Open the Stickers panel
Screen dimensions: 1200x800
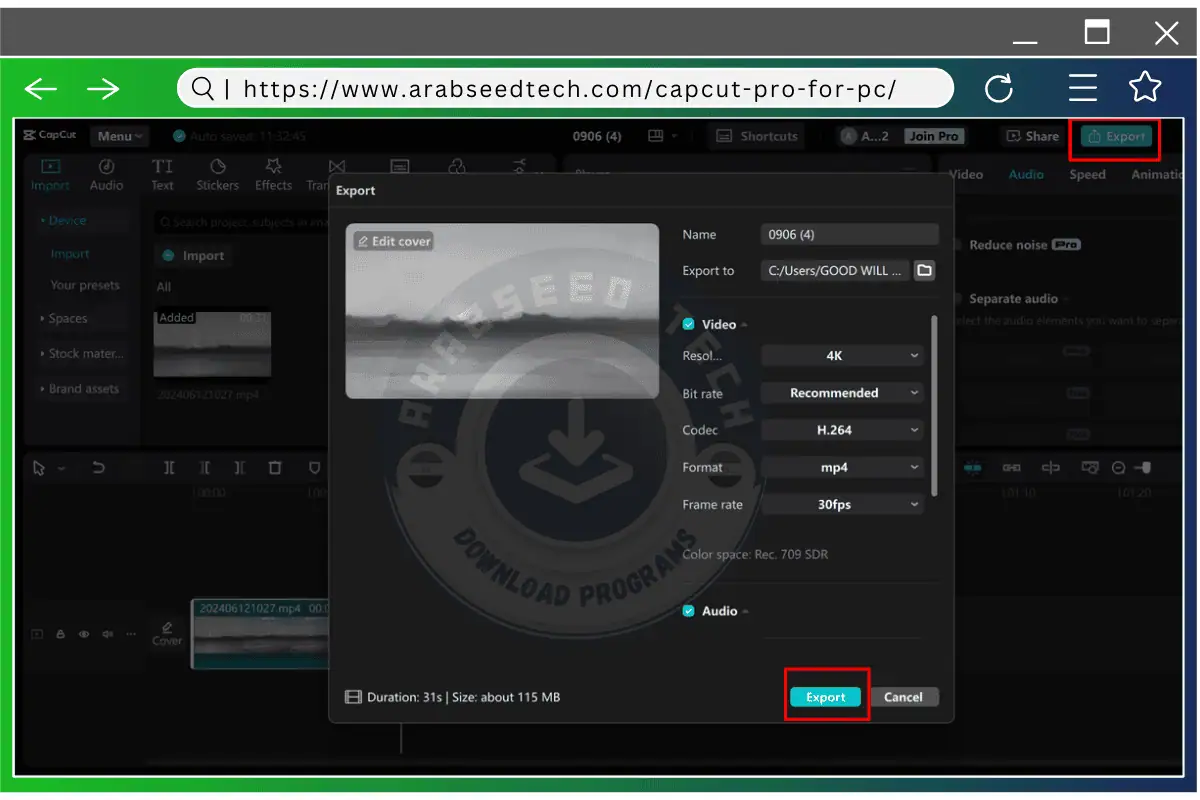[217, 174]
